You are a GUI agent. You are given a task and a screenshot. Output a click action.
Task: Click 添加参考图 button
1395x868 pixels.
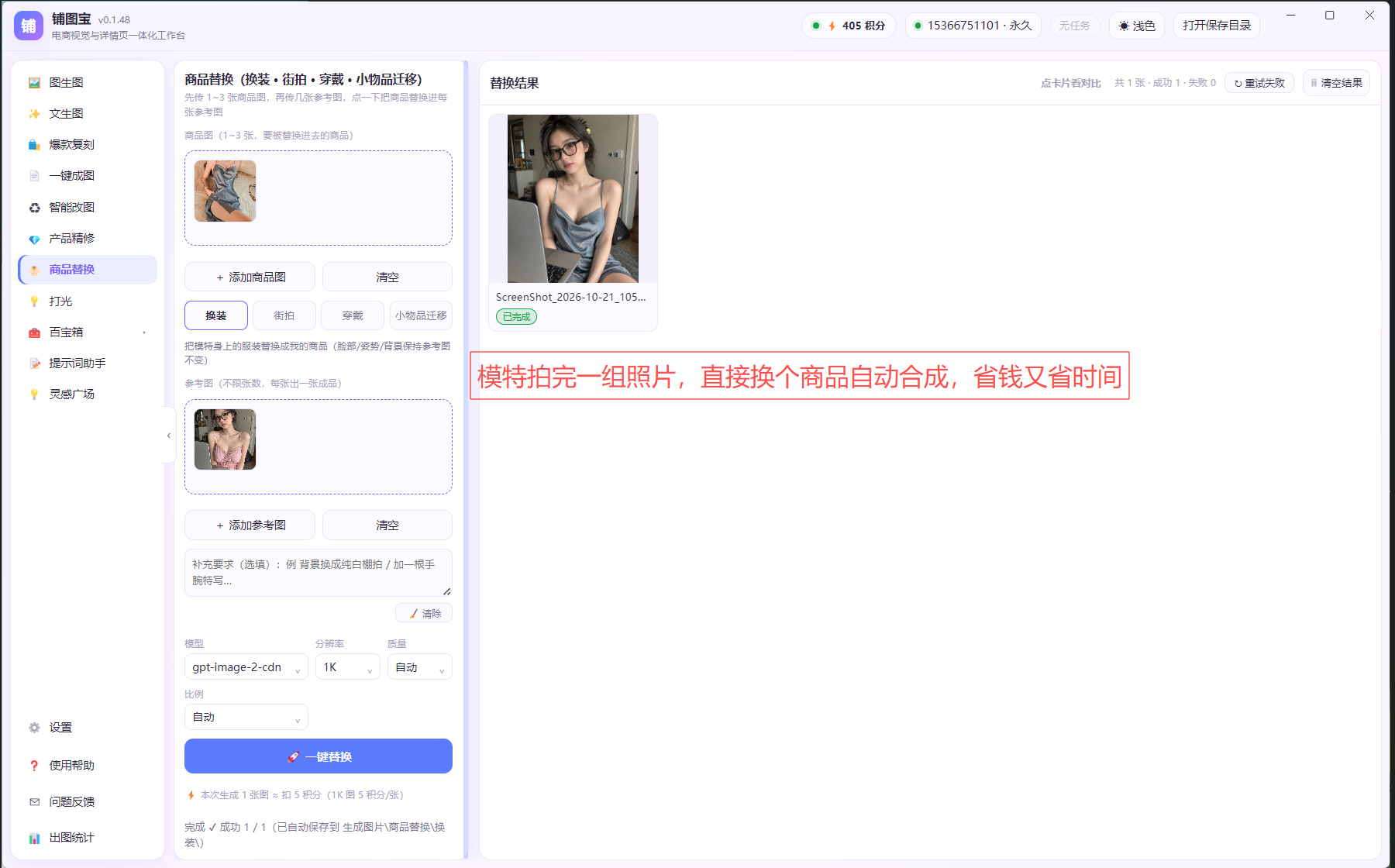click(250, 525)
